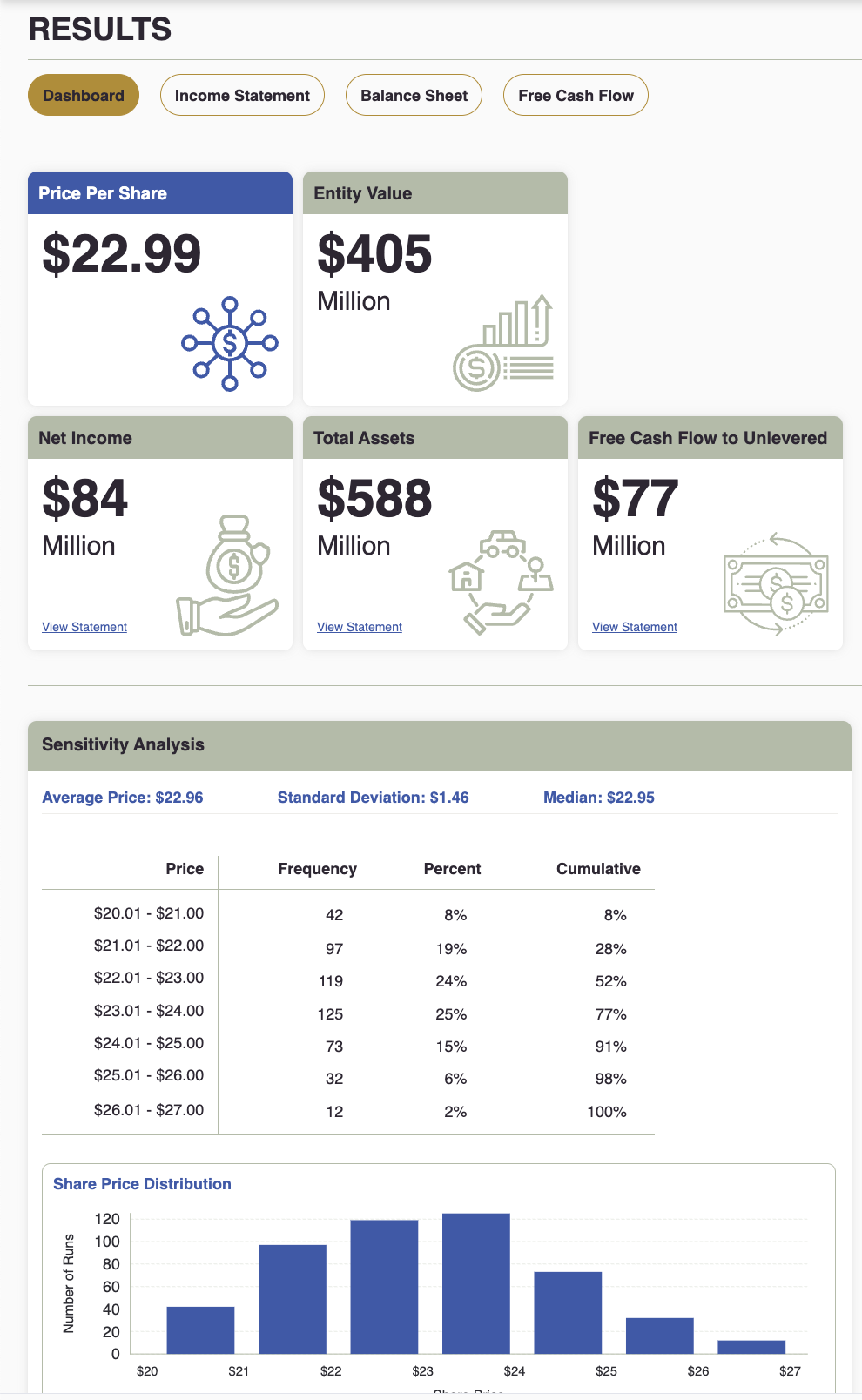Click the Frequency column header
Screen dimensions: 862x1400
click(317, 869)
